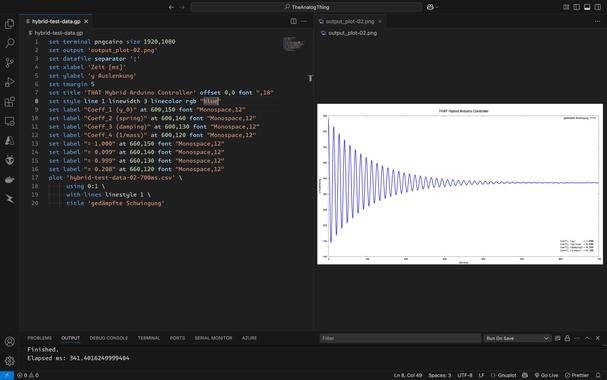Open the Run On Save output channel dropdown
Viewport: 607px width, 380px height.
(518, 338)
